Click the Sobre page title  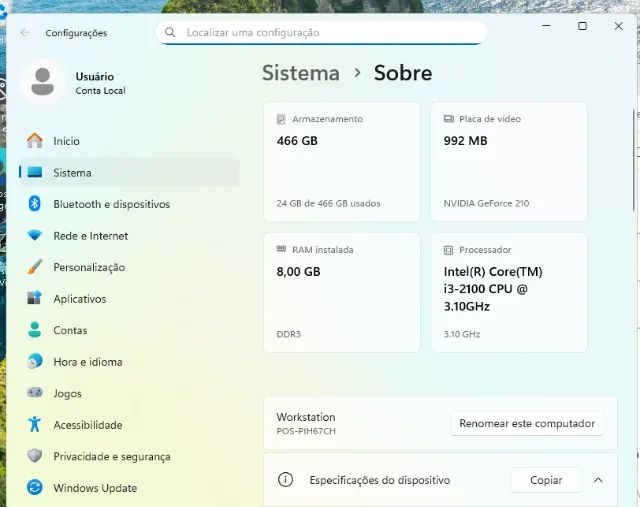click(403, 73)
